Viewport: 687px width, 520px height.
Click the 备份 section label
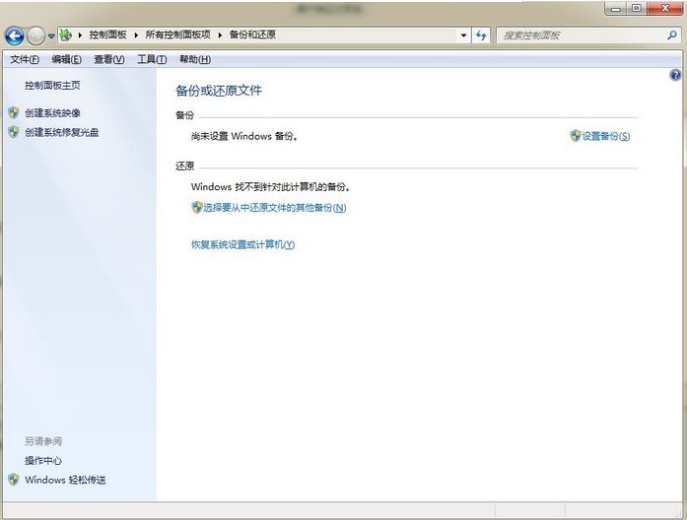tap(184, 115)
